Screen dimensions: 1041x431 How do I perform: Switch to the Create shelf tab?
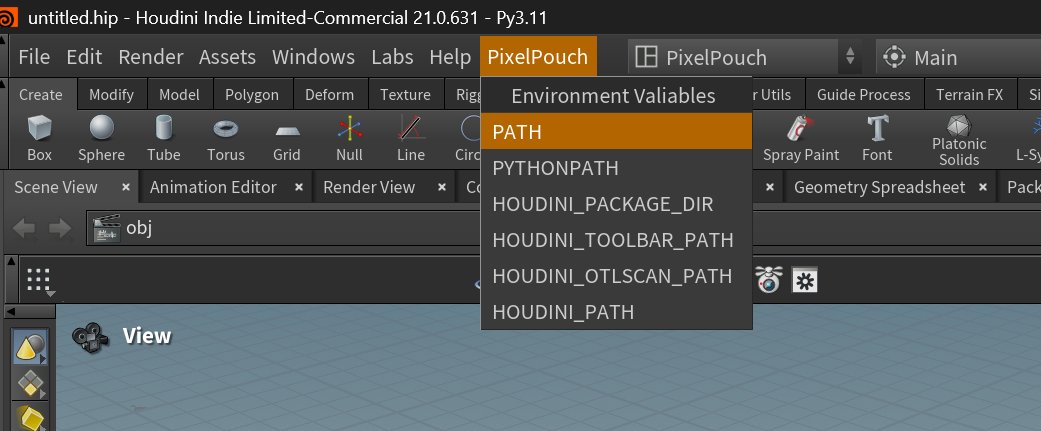40,94
